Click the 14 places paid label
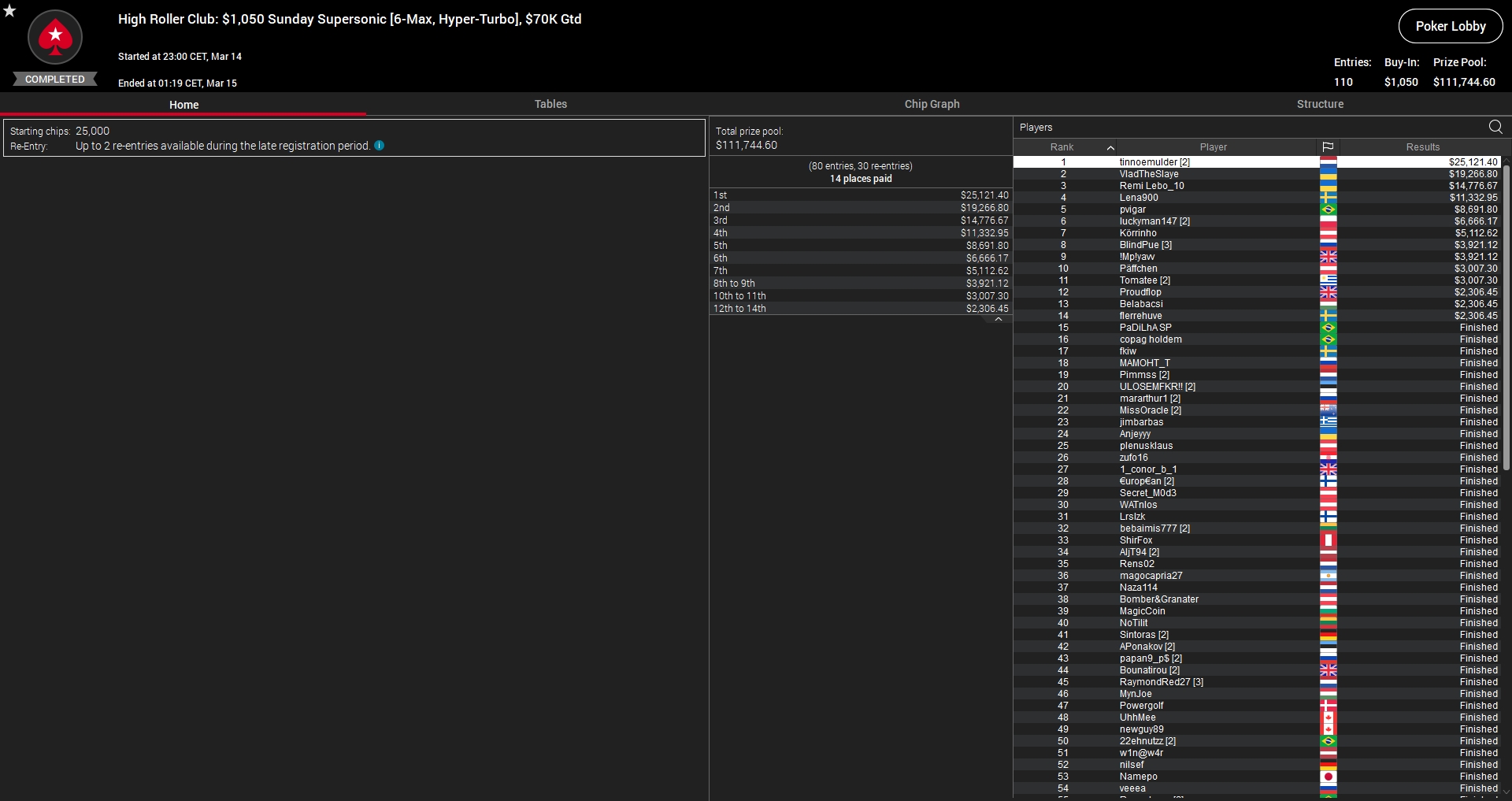 click(861, 179)
